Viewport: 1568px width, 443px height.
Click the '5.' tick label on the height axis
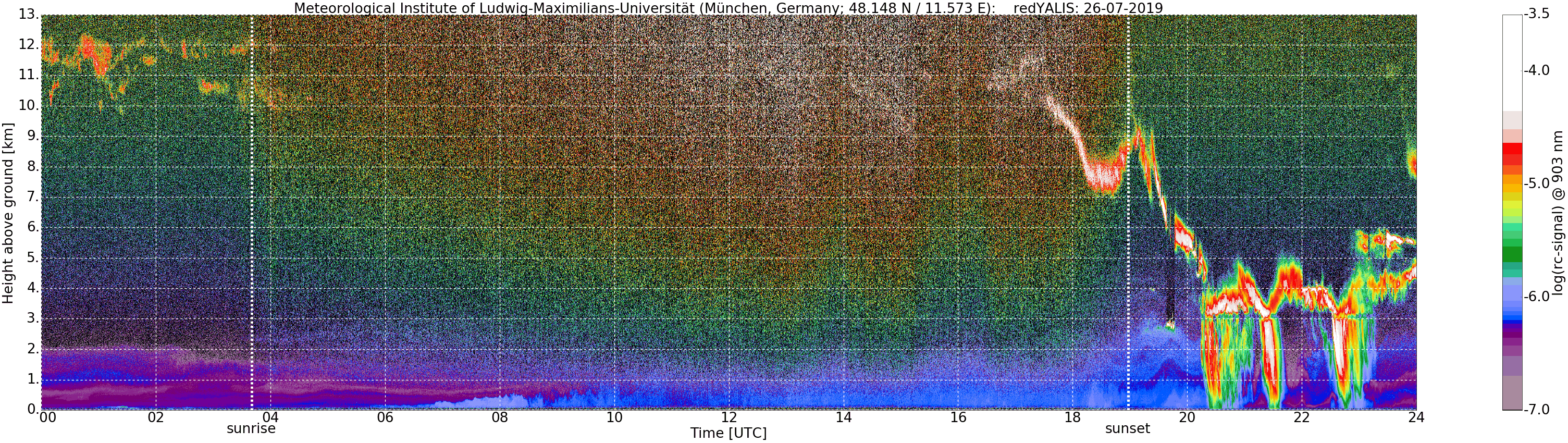(33, 258)
